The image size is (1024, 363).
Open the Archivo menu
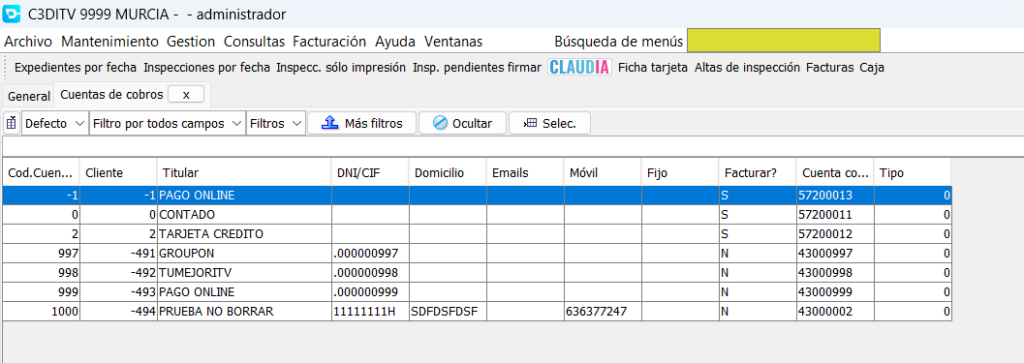click(28, 42)
